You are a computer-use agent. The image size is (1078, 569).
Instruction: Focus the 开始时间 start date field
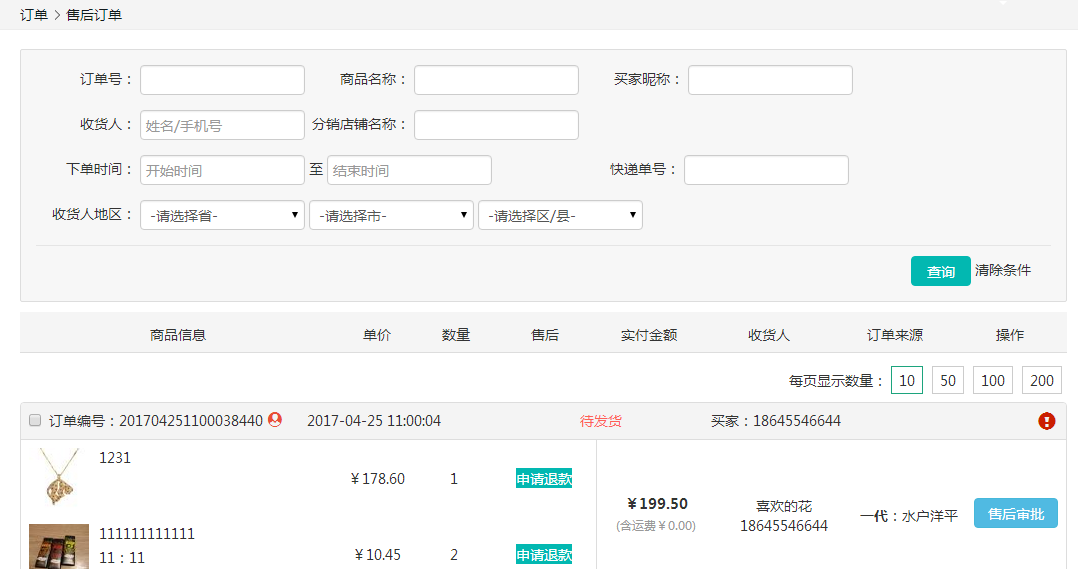(222, 170)
